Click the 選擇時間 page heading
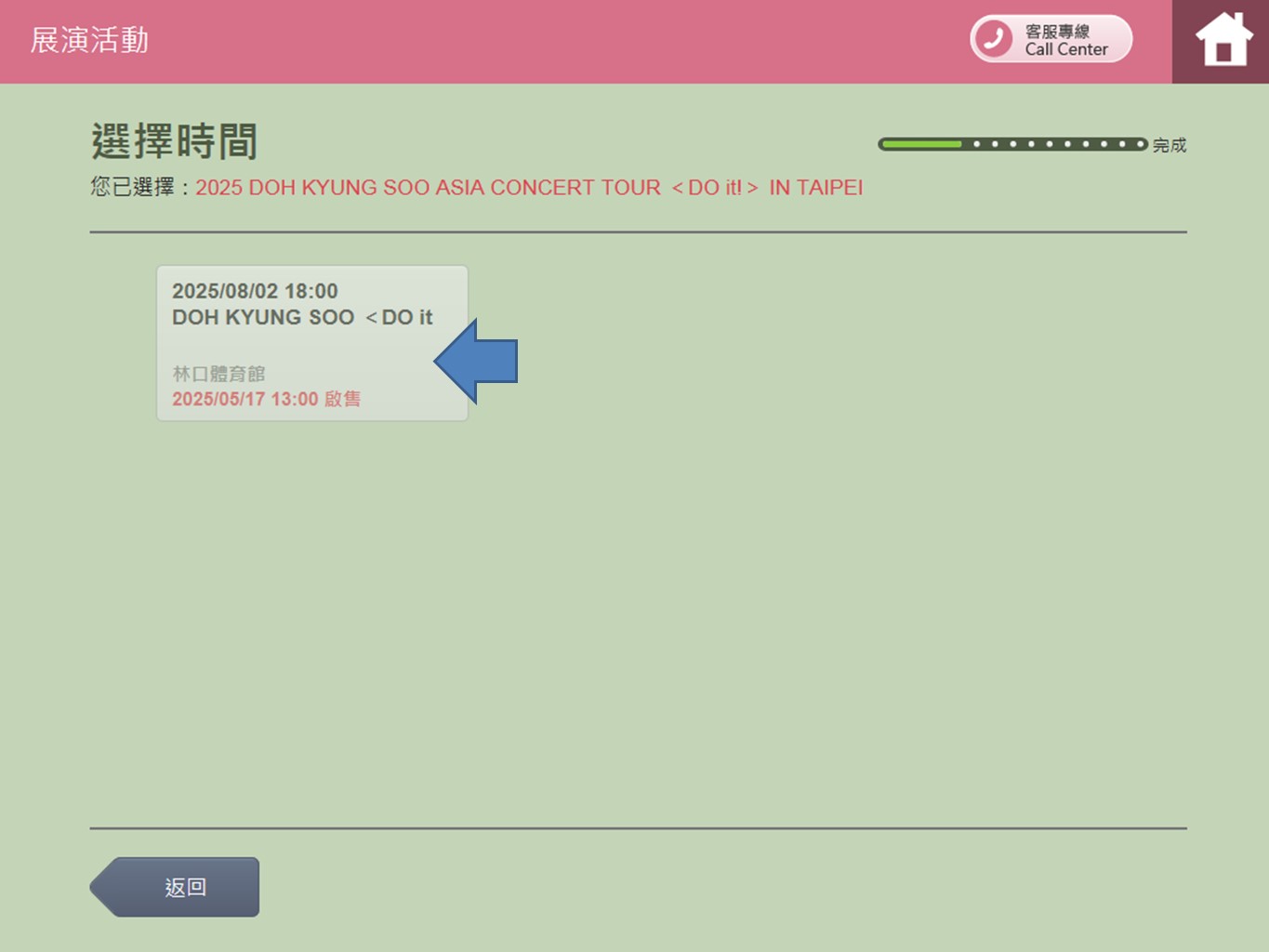 [174, 141]
